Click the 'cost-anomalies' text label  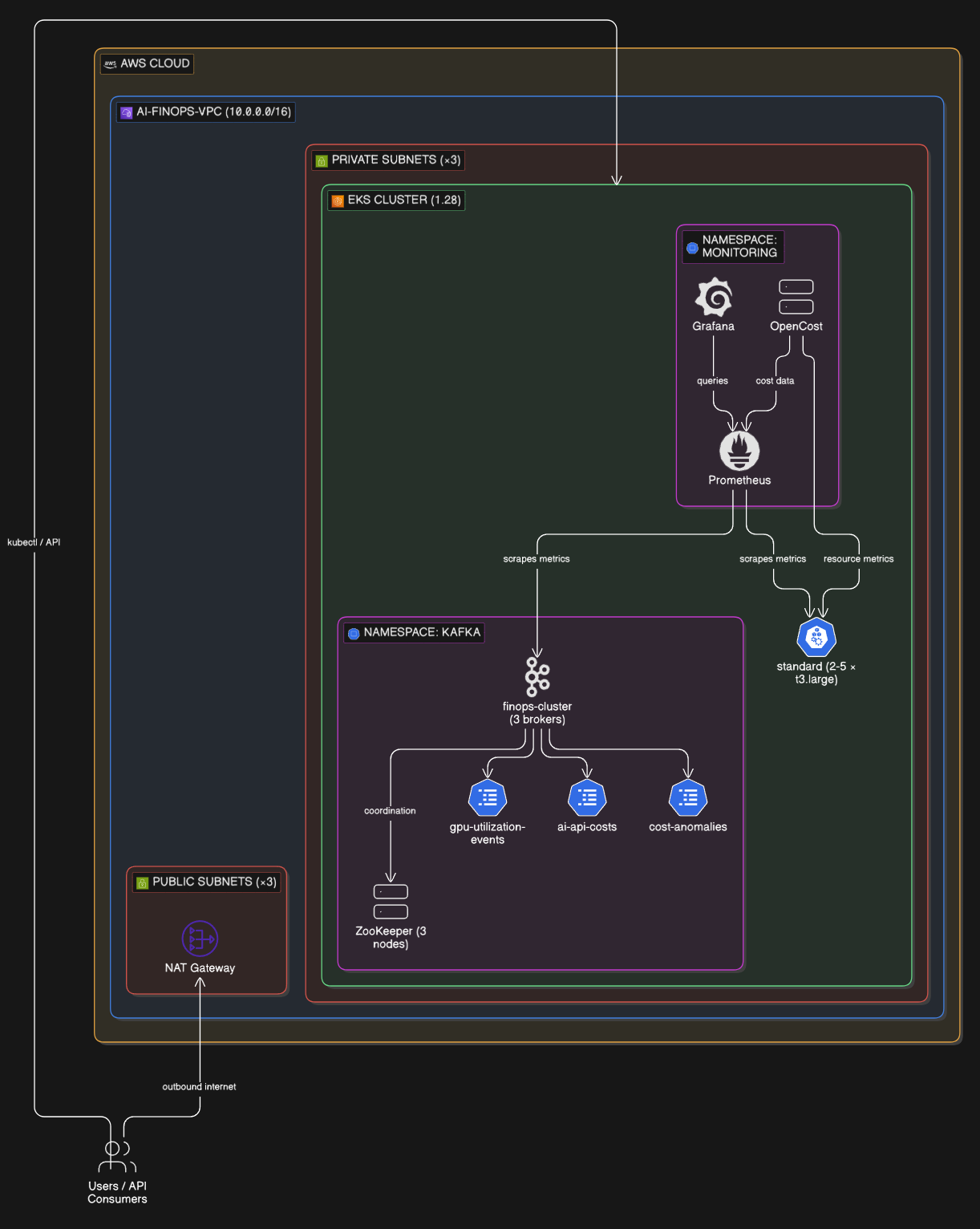click(x=688, y=827)
